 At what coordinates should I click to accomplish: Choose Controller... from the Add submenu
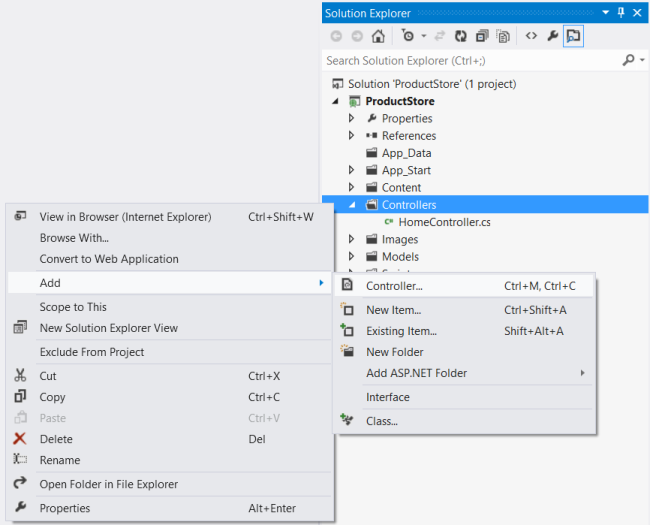pyautogui.click(x=394, y=287)
